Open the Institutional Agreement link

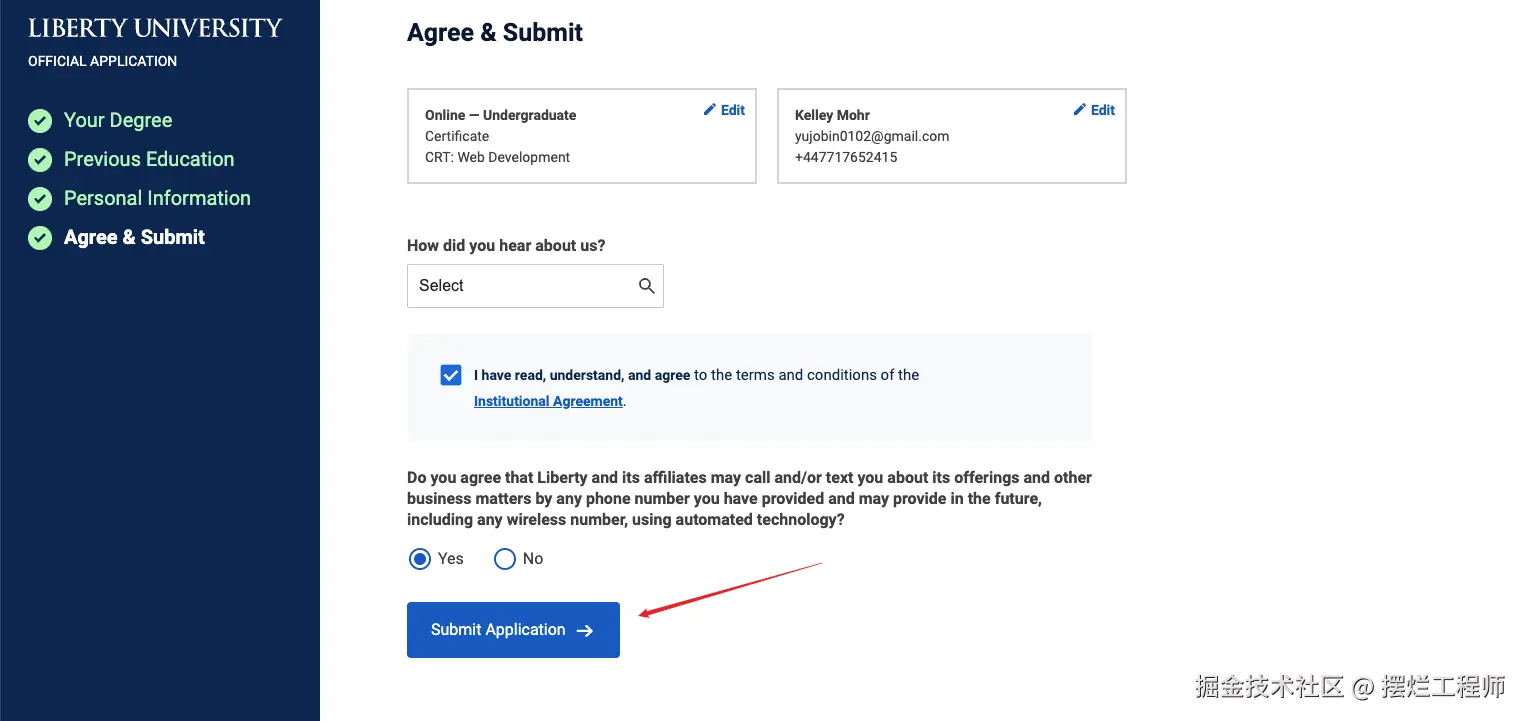548,402
